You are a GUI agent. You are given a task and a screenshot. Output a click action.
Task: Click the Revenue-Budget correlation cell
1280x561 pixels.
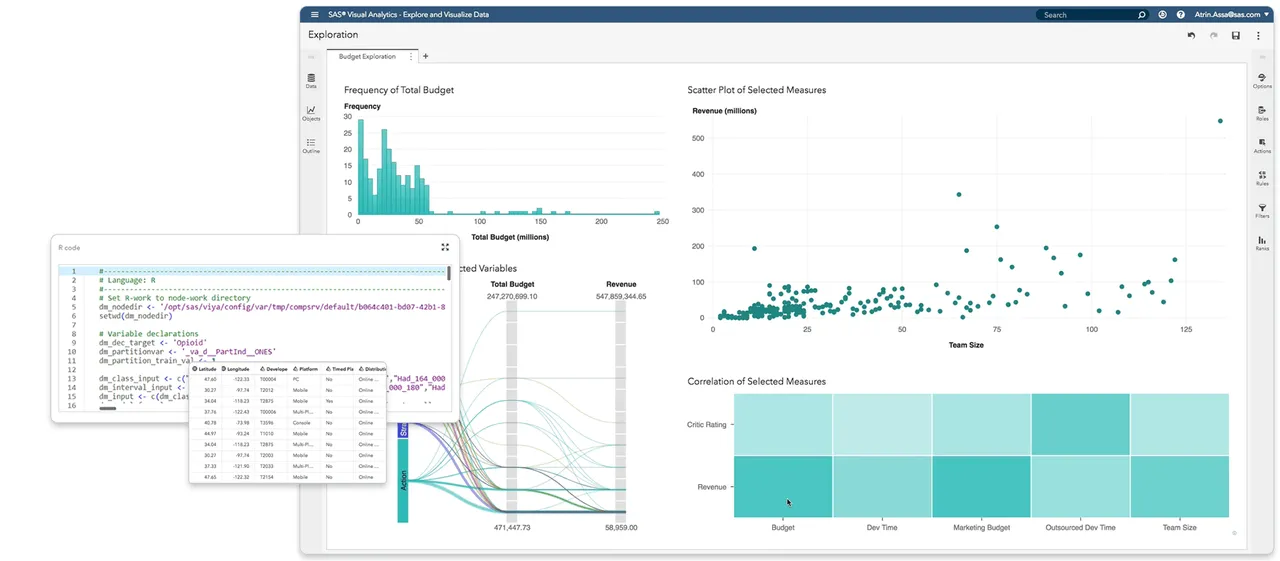coord(782,487)
